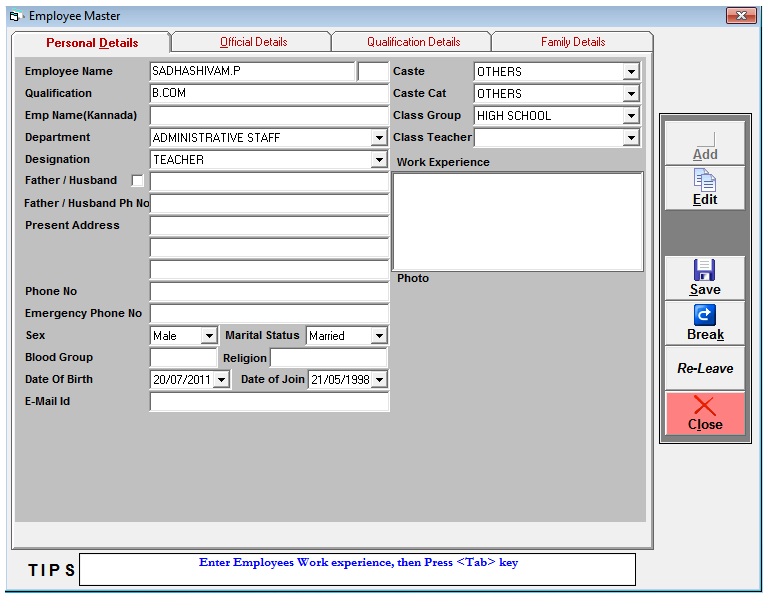
Task: Click the Break blue arrow icon
Action: [x=705, y=316]
